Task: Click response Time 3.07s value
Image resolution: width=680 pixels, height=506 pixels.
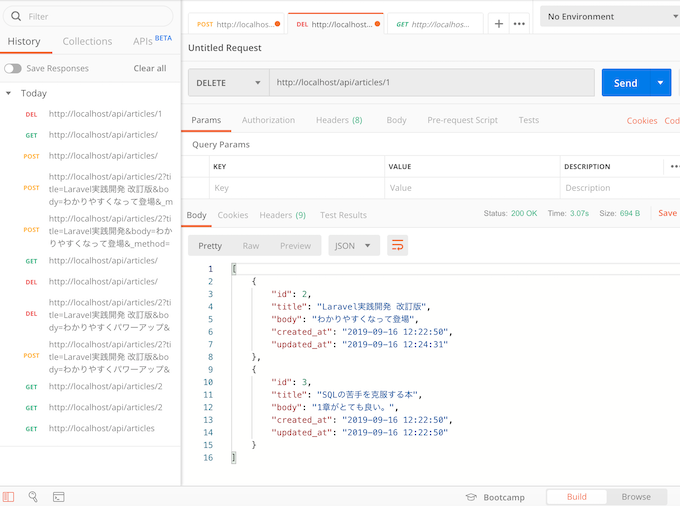Action: tap(579, 213)
